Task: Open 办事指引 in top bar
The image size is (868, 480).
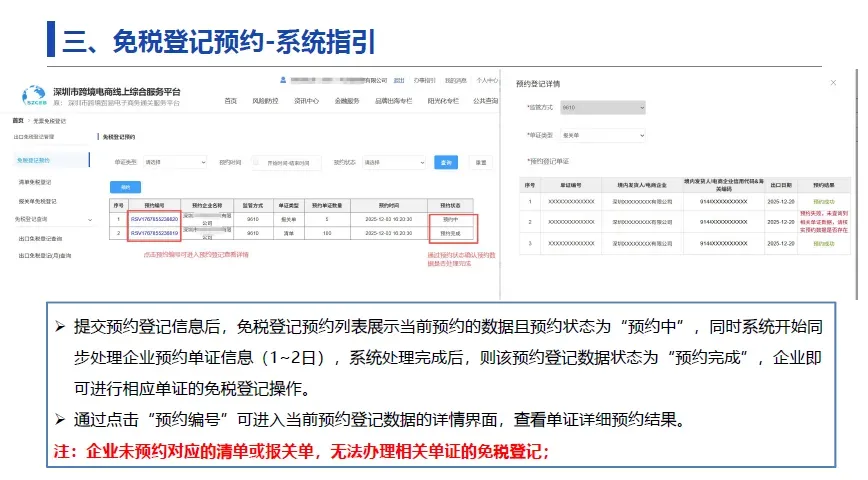Action: point(424,81)
